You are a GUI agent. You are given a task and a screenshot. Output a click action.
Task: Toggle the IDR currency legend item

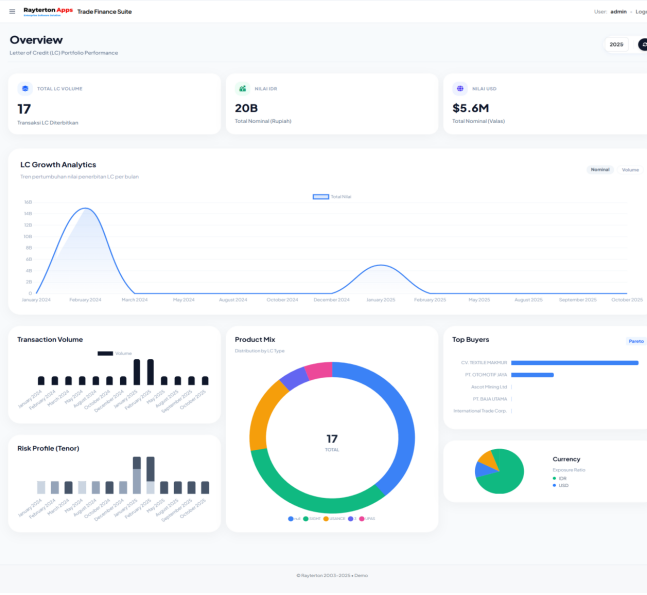(559, 478)
